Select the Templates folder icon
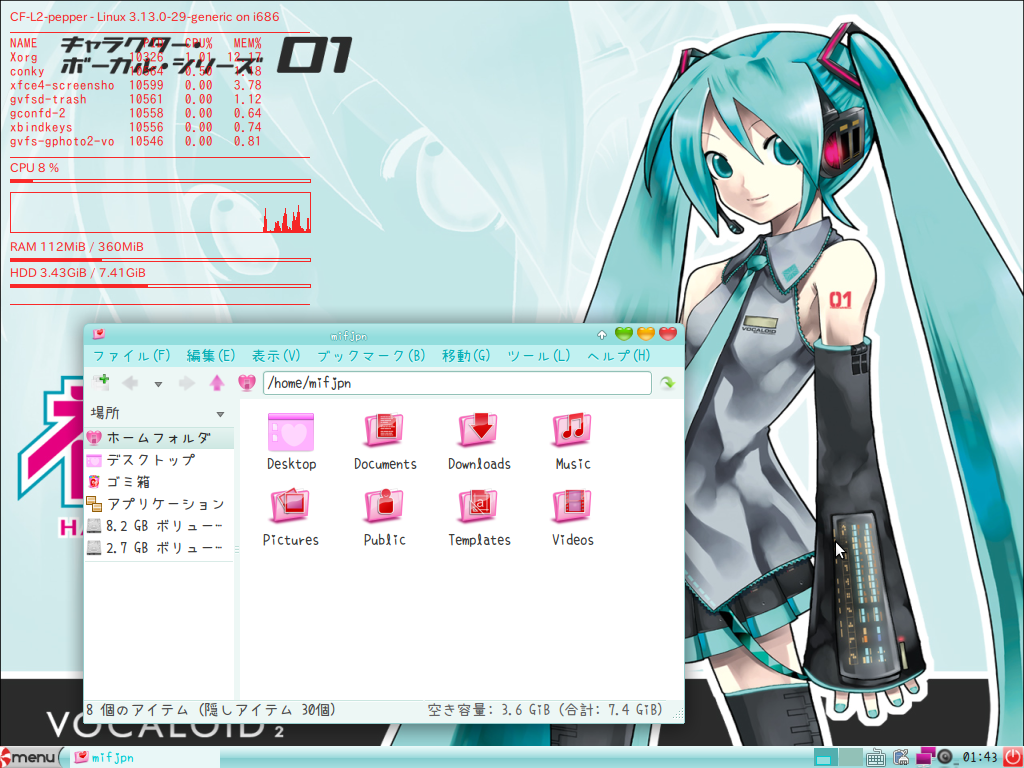This screenshot has height=768, width=1024. coord(479,507)
